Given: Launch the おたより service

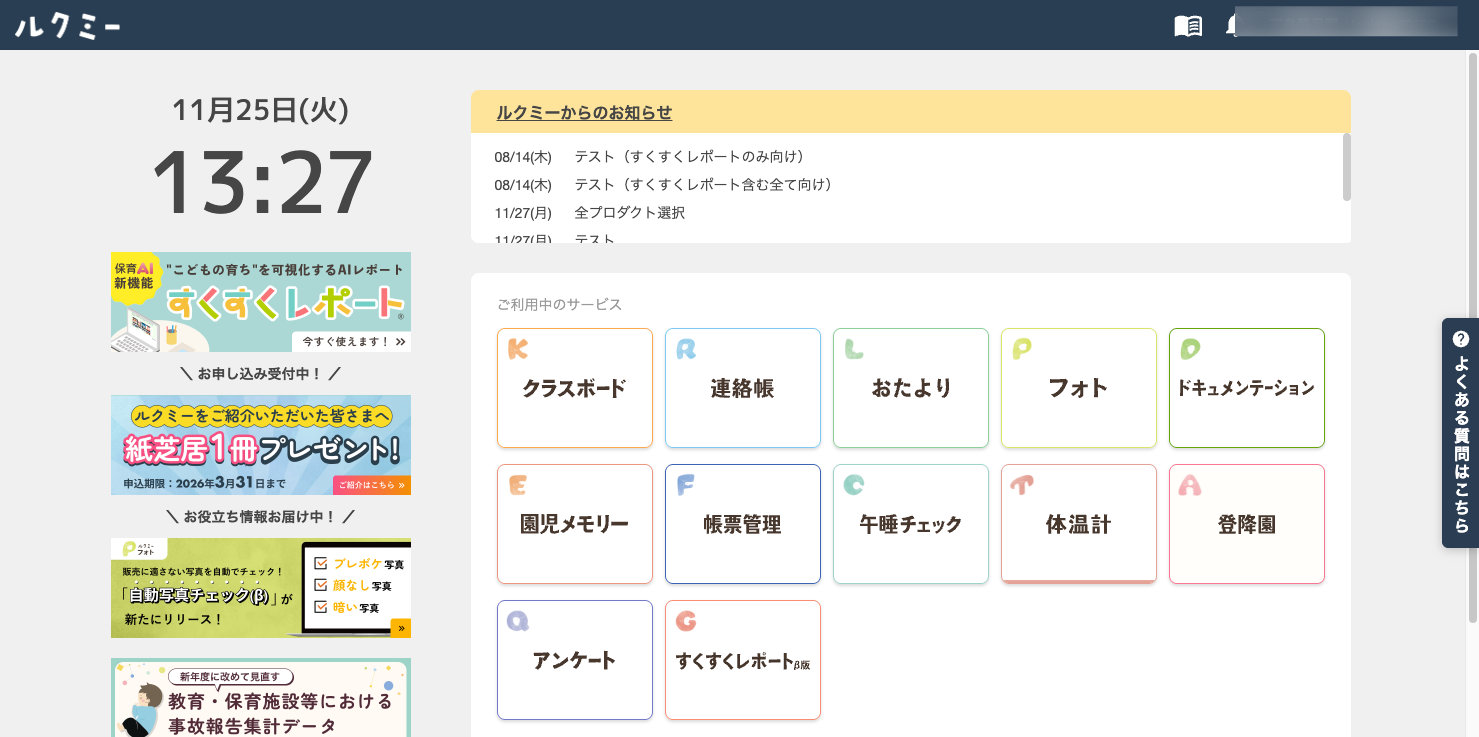Looking at the screenshot, I should point(911,388).
